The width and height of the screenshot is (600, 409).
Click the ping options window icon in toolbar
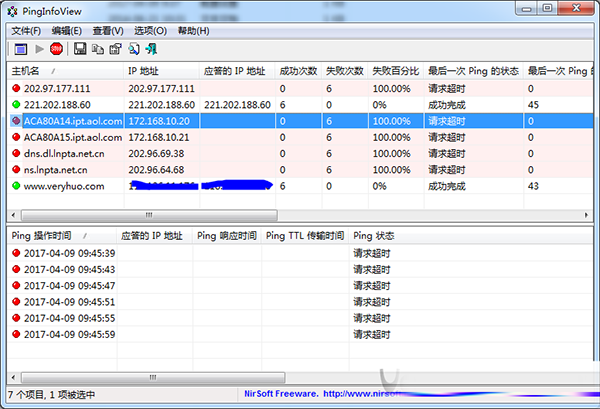[x=20, y=48]
